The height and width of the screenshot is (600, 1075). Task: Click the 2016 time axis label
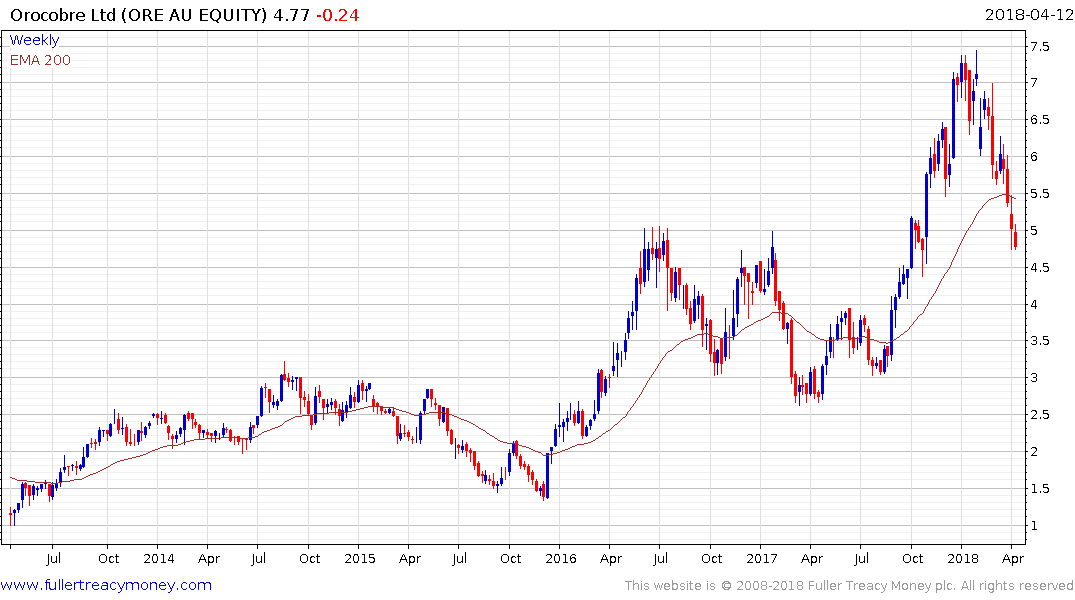coord(560,558)
